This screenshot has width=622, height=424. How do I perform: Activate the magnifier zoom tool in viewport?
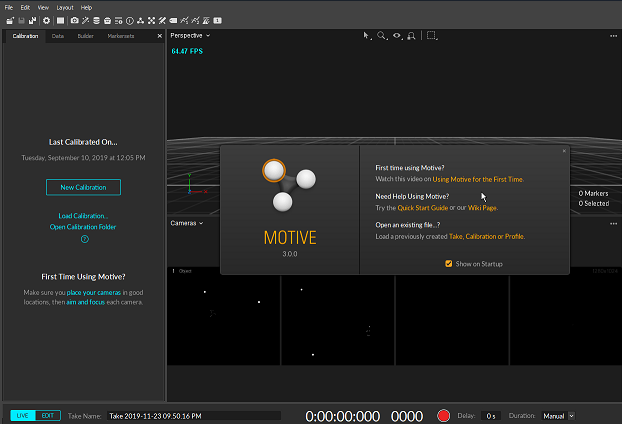click(x=382, y=35)
